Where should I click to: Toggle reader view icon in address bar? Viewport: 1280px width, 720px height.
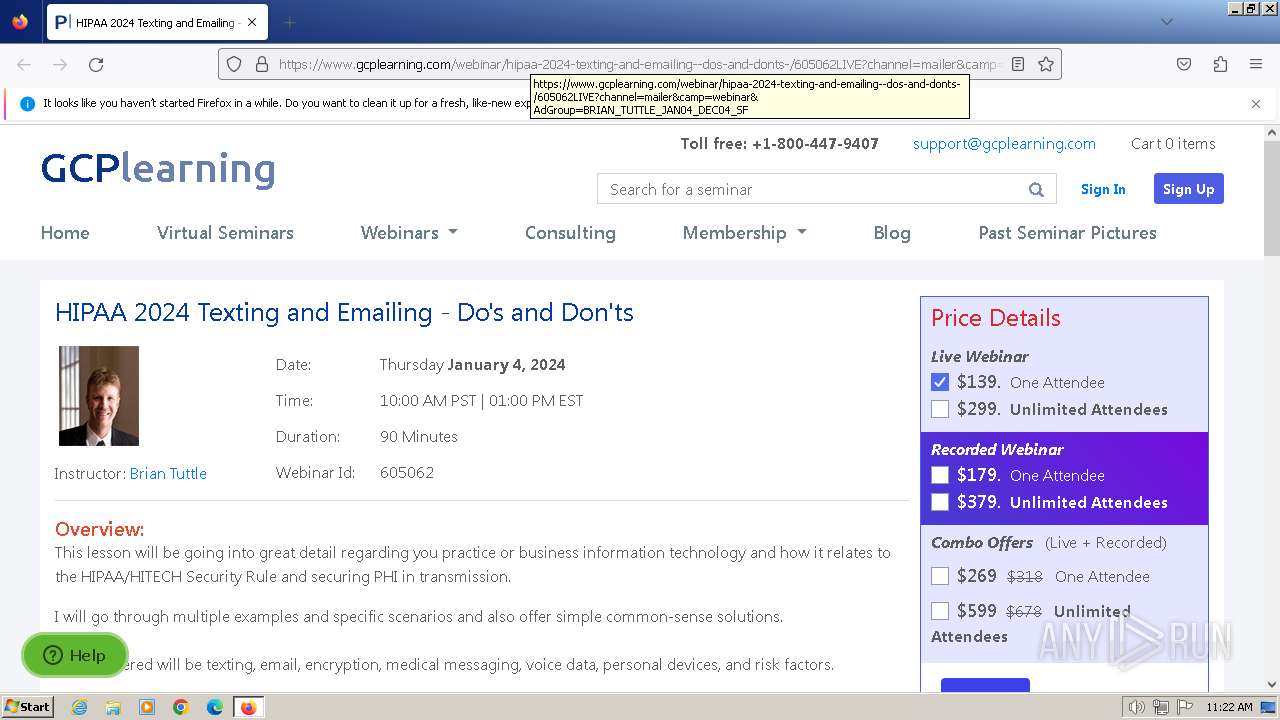tap(1018, 64)
